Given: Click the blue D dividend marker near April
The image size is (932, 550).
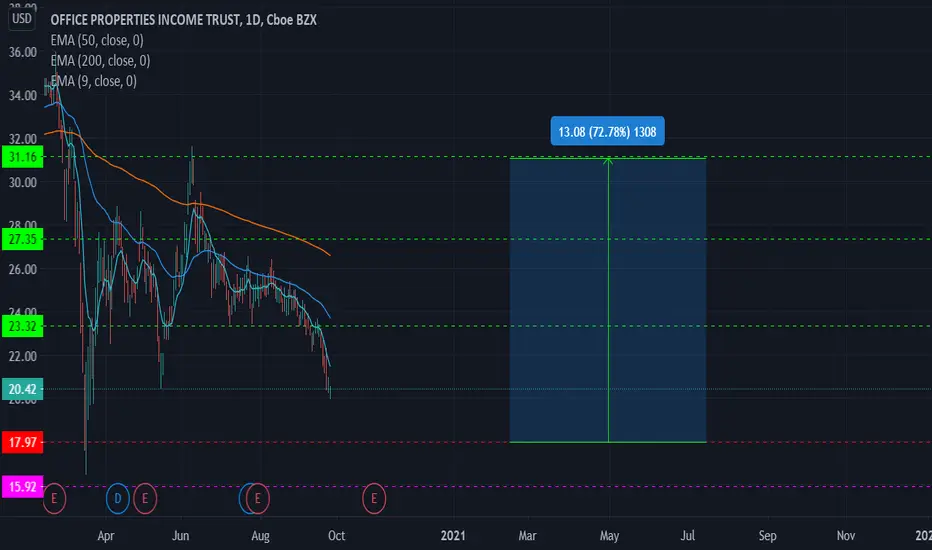Looking at the screenshot, I should (118, 498).
